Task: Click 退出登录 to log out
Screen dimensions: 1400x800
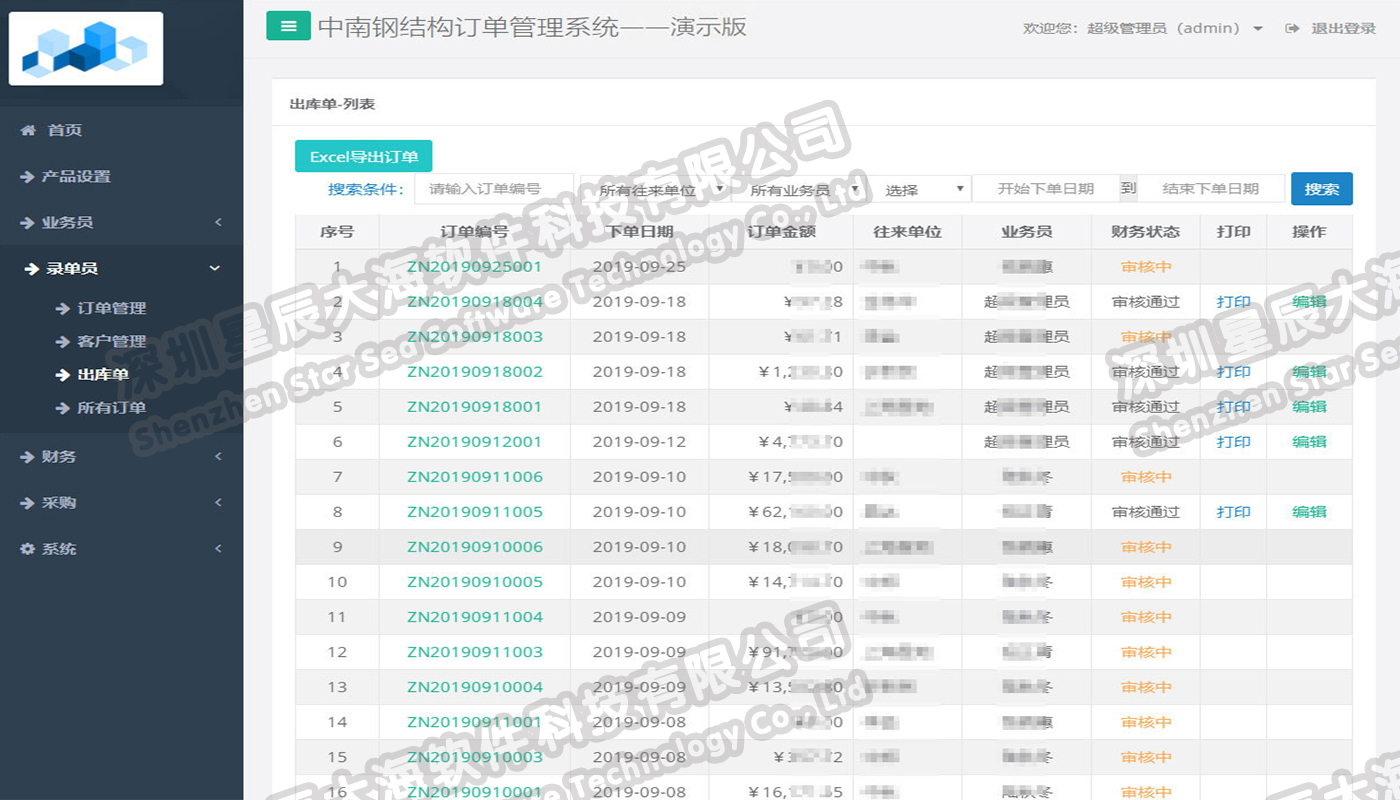Action: point(1343,28)
